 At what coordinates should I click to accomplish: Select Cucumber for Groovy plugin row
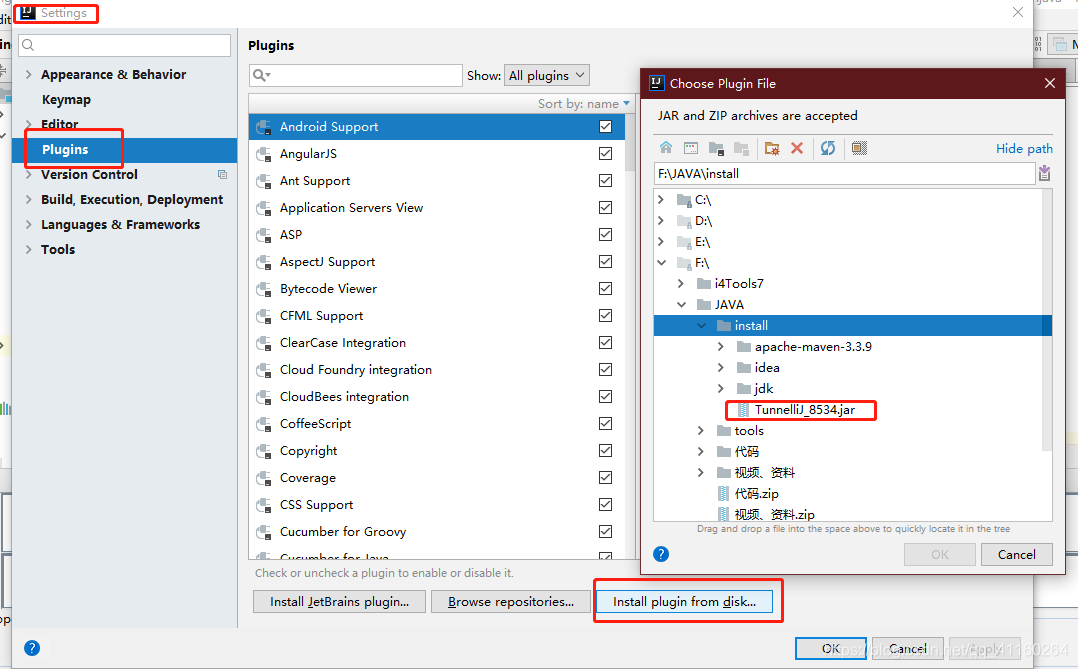pyautogui.click(x=437, y=531)
